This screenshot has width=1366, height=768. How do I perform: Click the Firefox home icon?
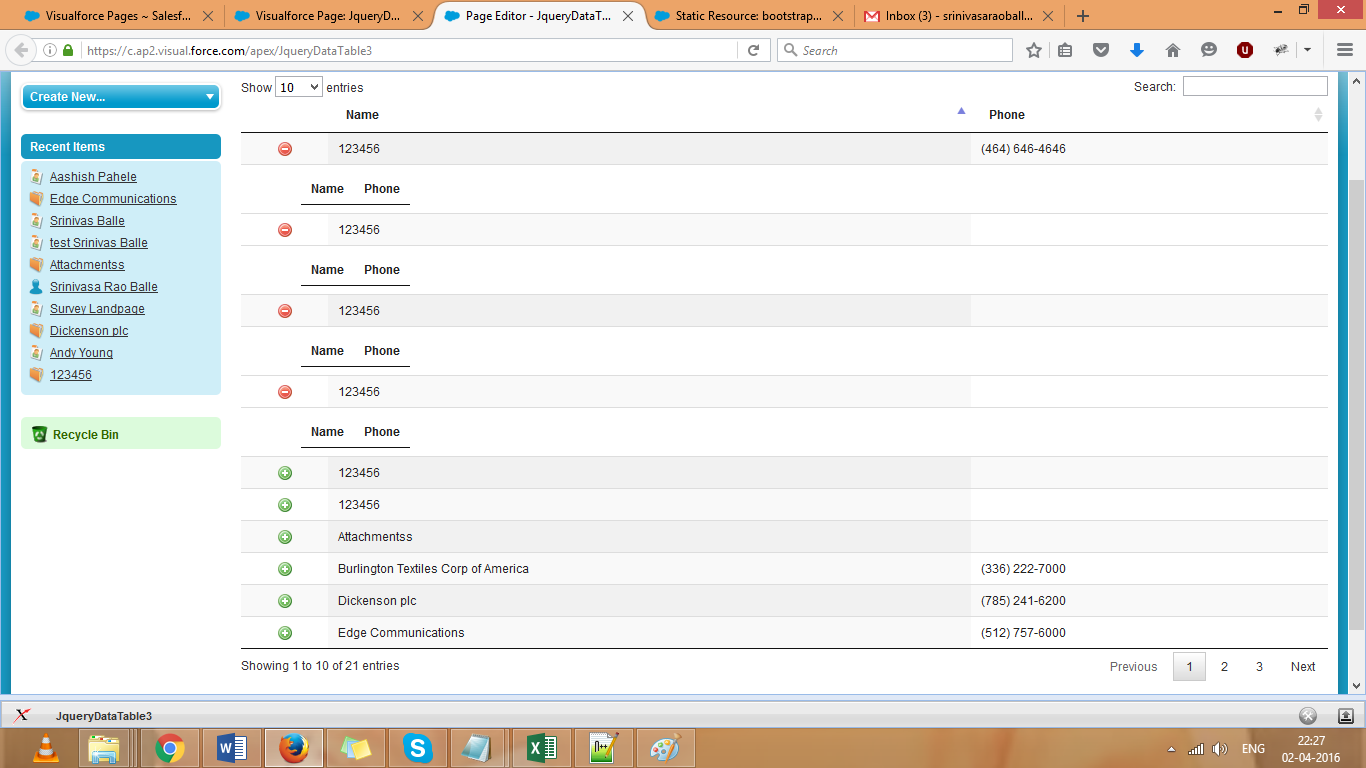coord(1172,49)
